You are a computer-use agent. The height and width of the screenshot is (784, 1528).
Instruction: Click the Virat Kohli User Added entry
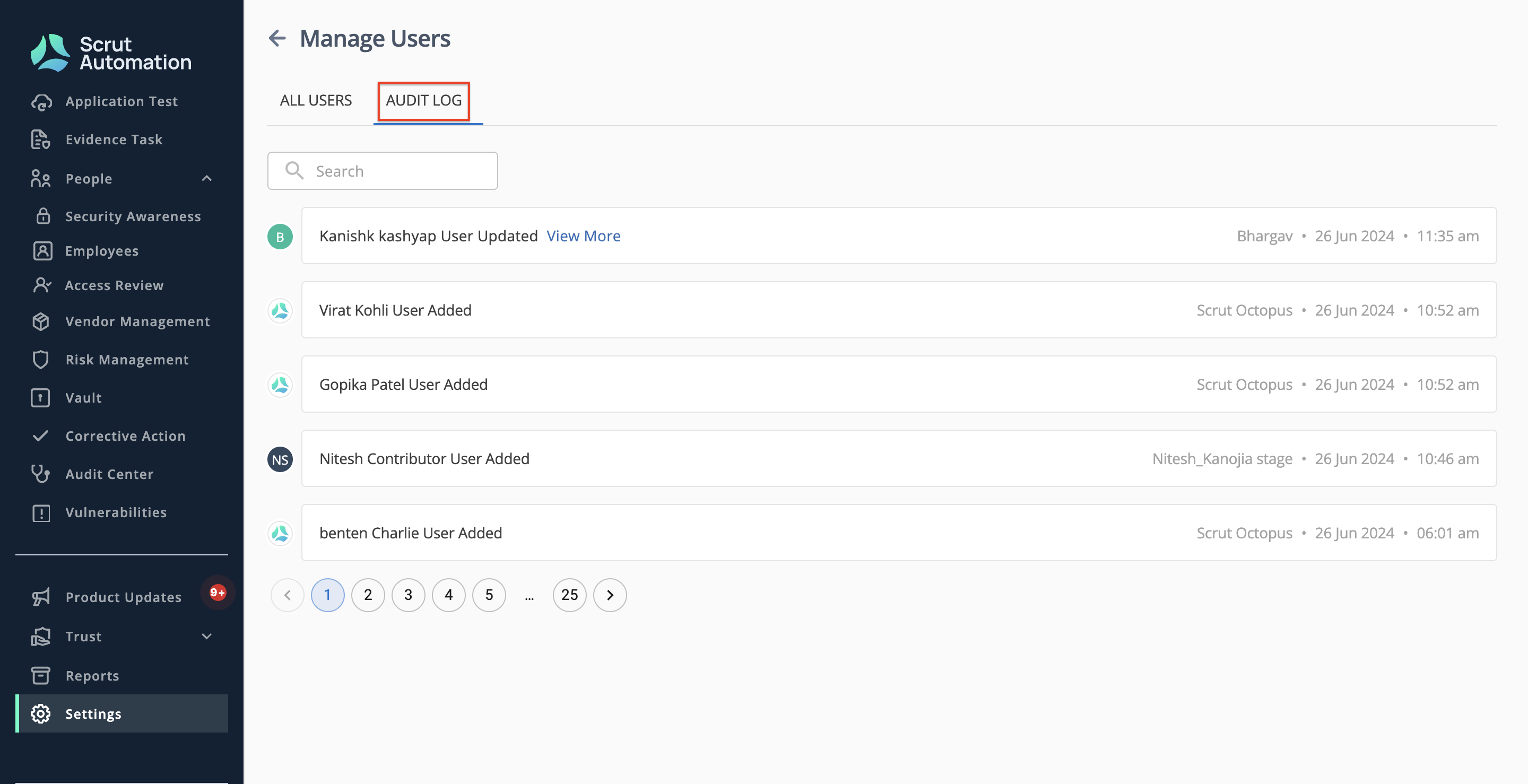tap(899, 310)
